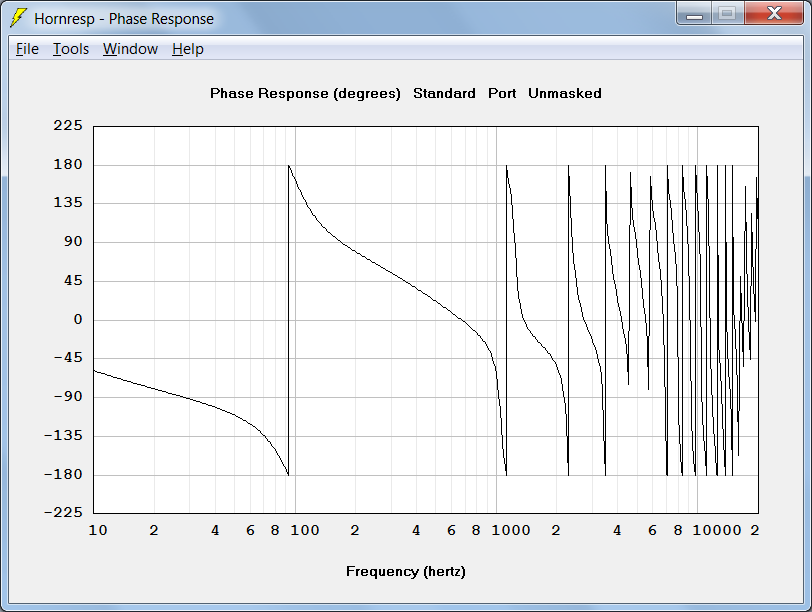Viewport: 812px width, 612px height.
Task: Click the 135 value on vertical axis
Action: click(x=68, y=202)
